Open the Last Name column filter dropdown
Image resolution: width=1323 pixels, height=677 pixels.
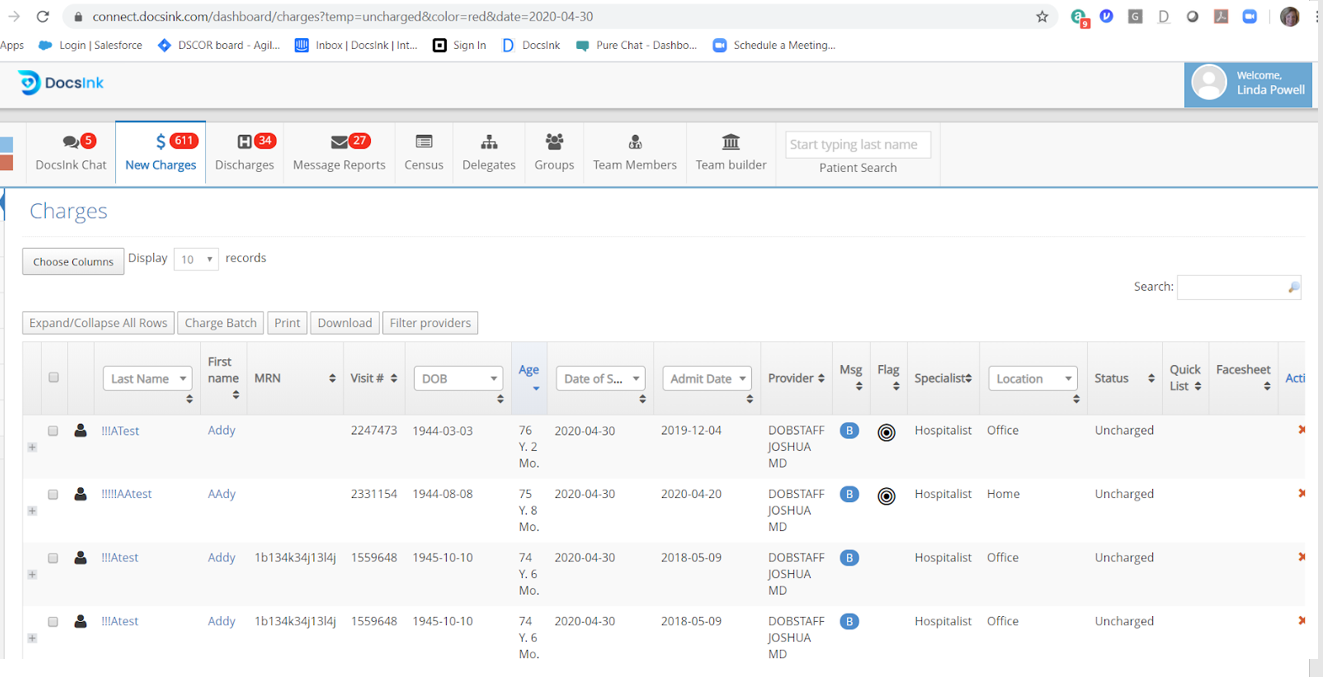tap(147, 378)
